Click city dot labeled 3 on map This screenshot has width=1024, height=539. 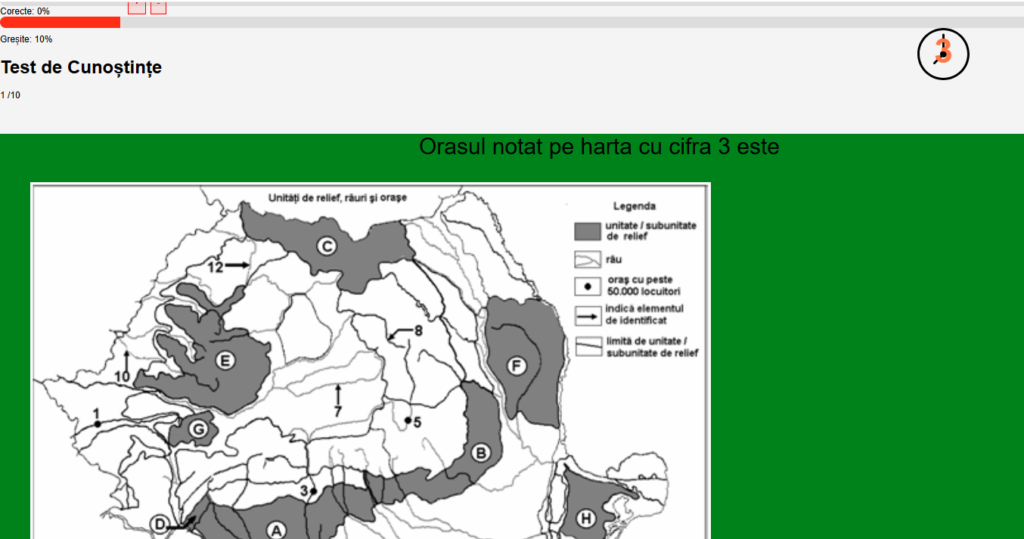point(313,491)
